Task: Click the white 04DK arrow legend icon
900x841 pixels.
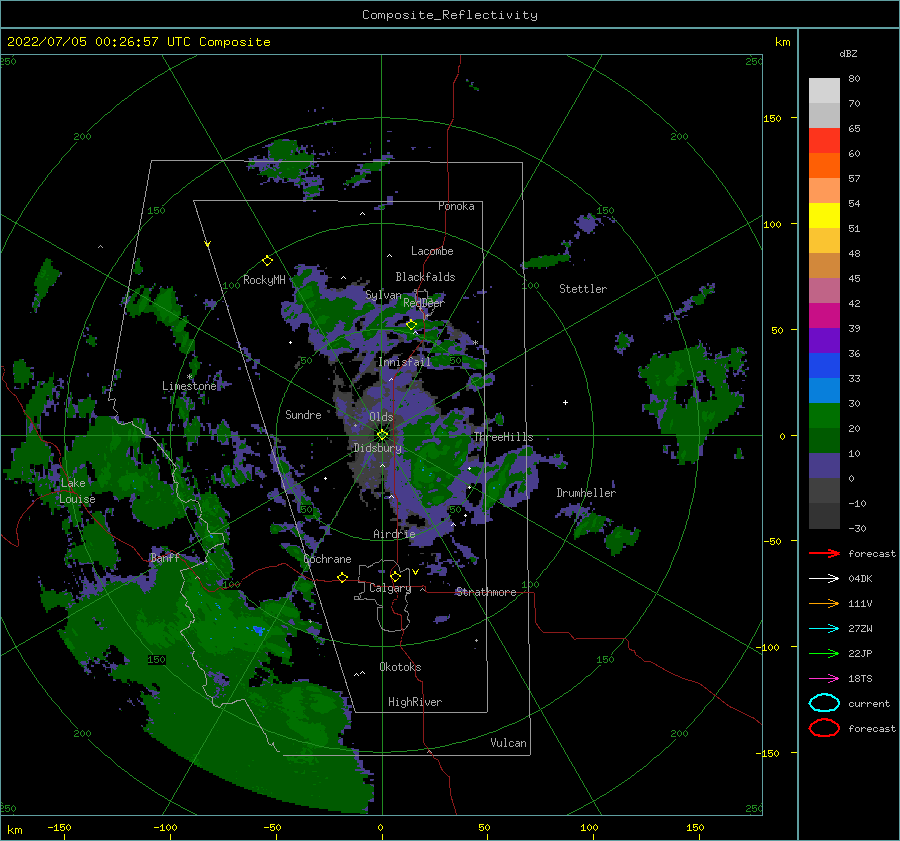Action: 824,578
